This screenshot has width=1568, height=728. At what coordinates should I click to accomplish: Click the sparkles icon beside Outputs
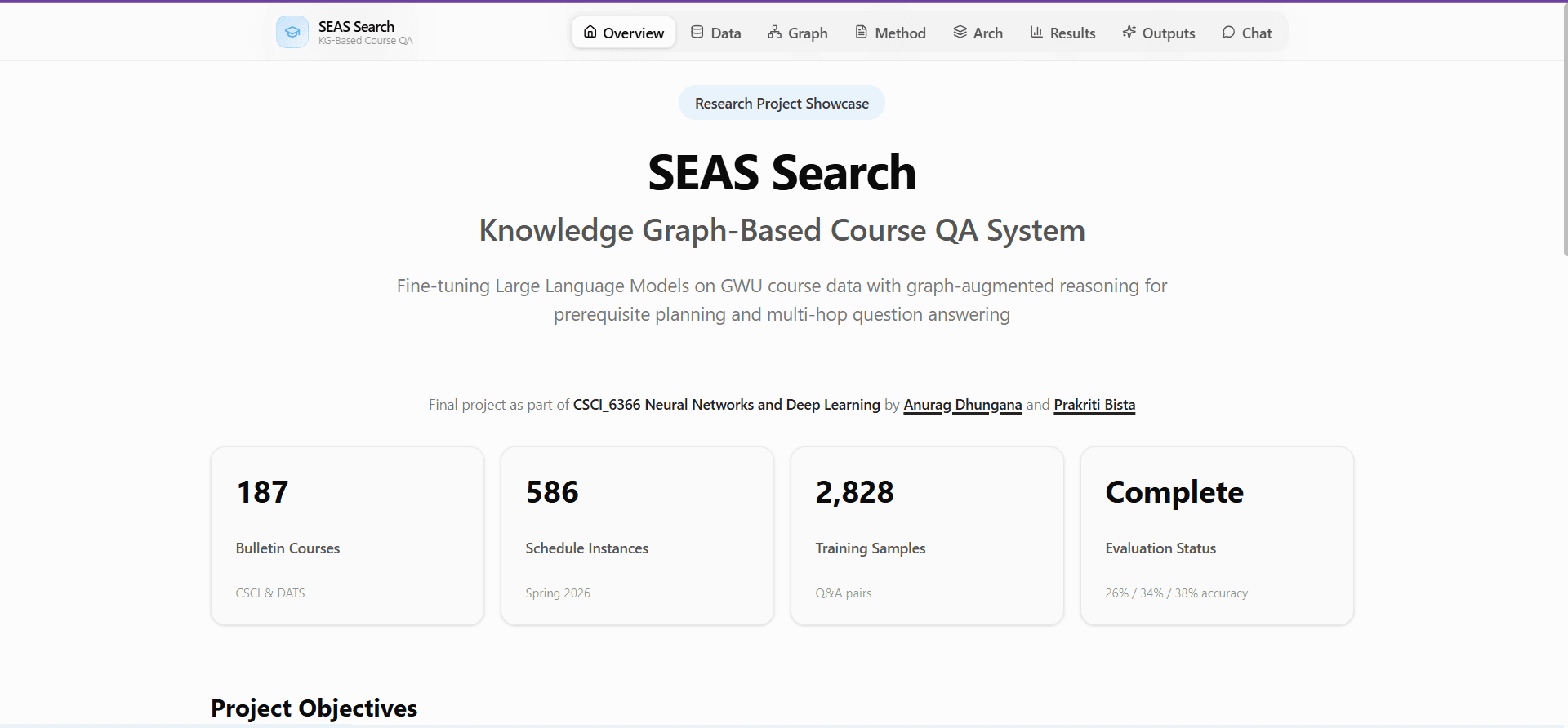coord(1129,33)
